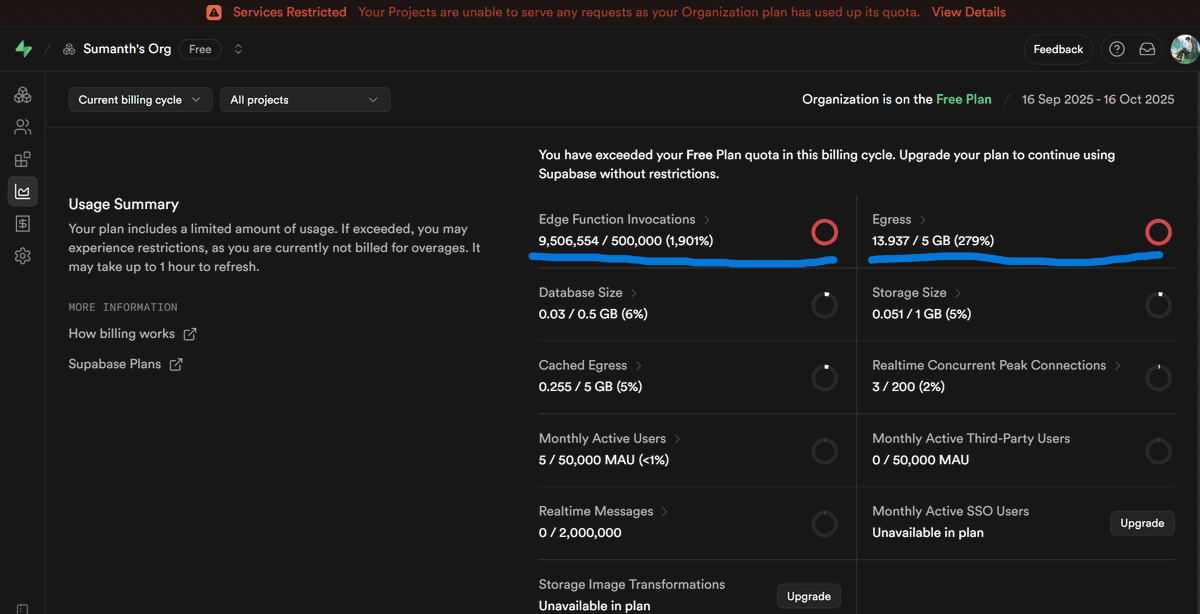Viewport: 1200px width, 614px height.
Task: Expand the Egress details chevron
Action: tap(923, 219)
